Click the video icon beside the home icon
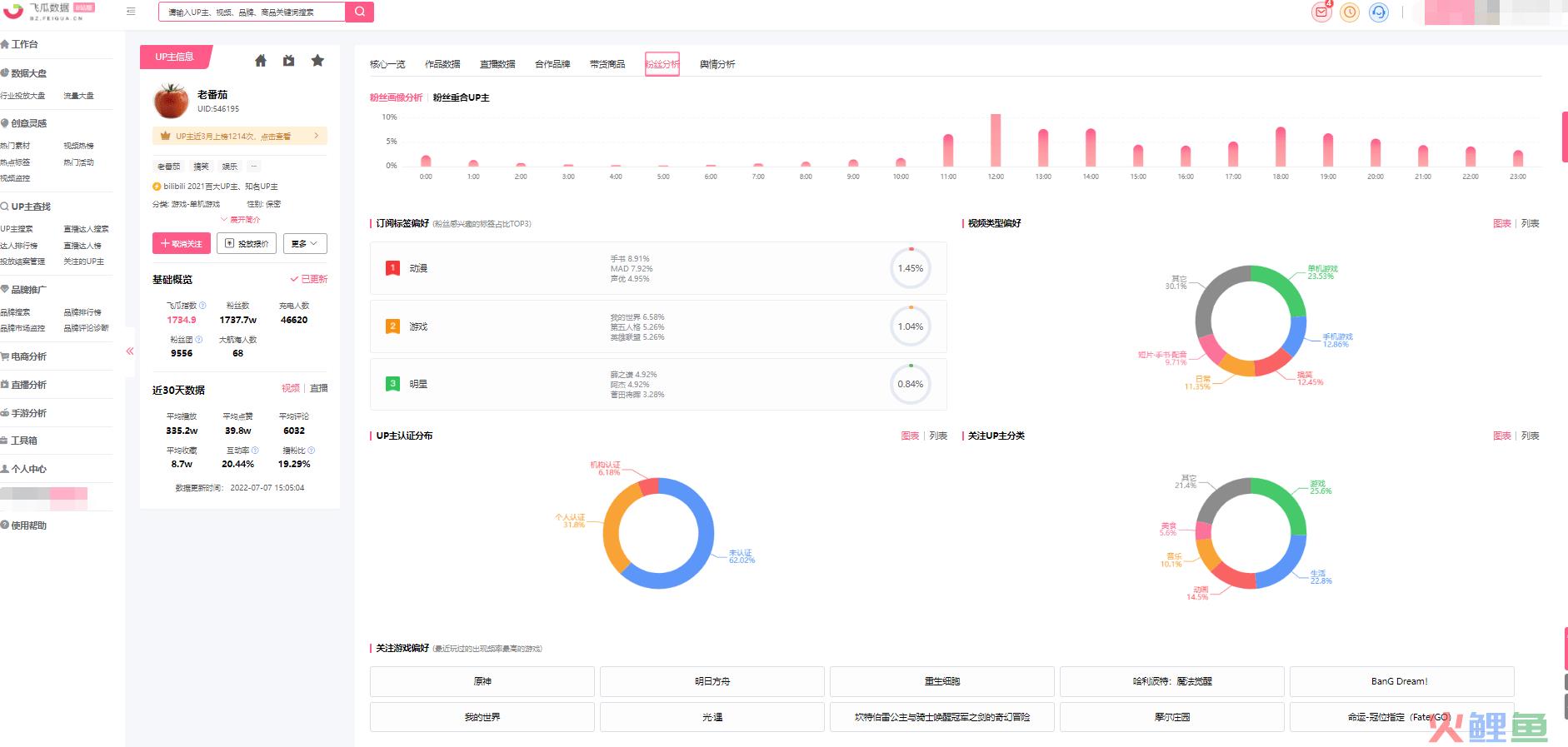The height and width of the screenshot is (747, 1568). pyautogui.click(x=288, y=61)
